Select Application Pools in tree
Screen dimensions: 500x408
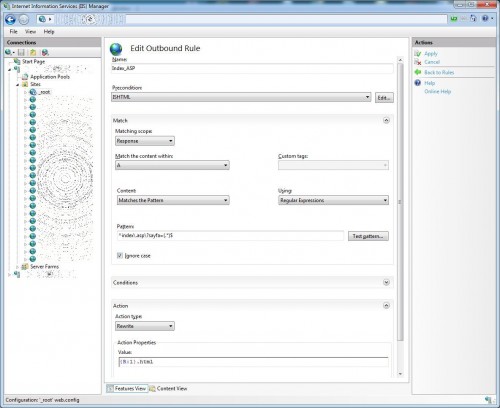point(50,77)
